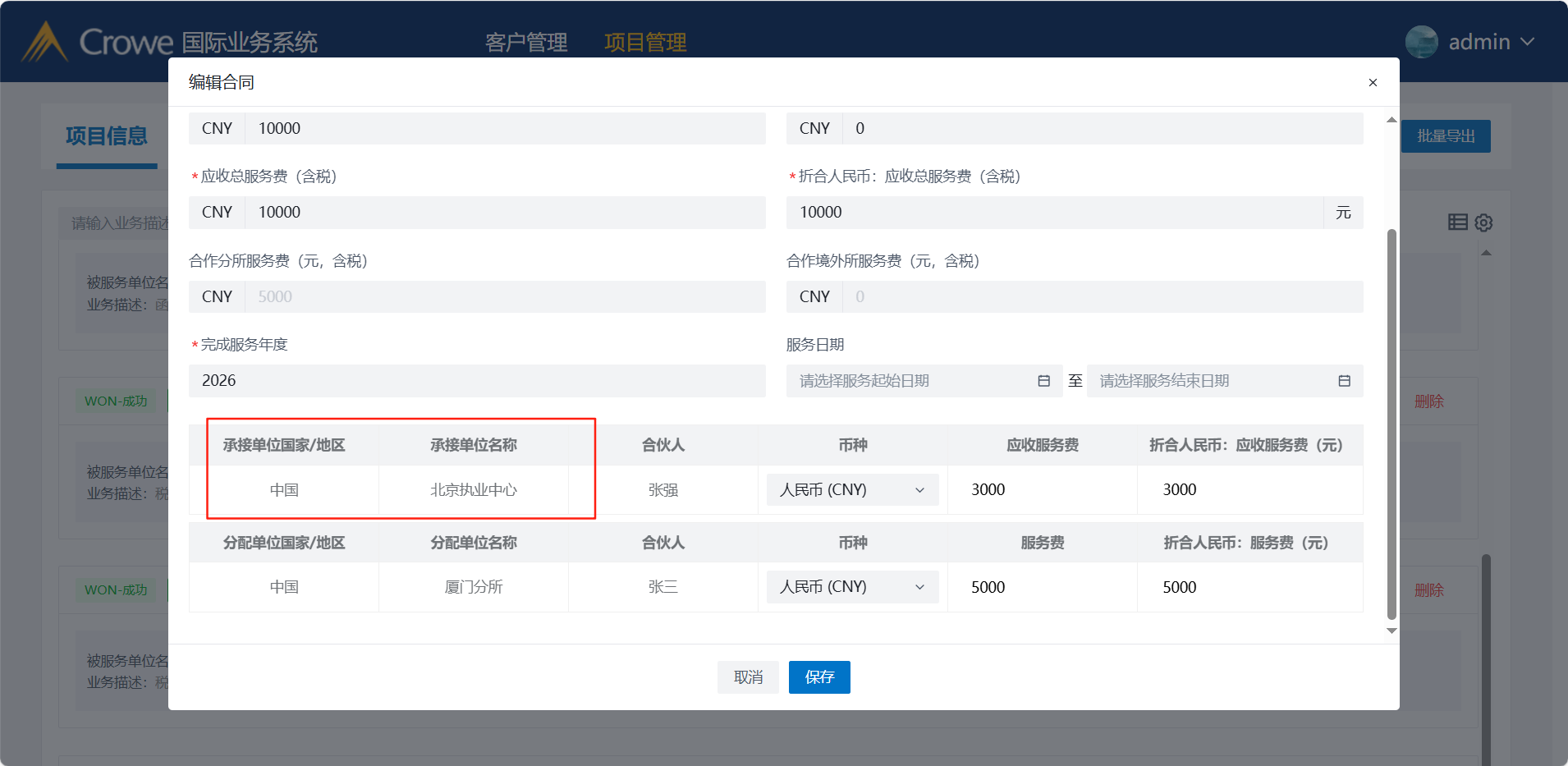Click the 服务日期 field label
The width and height of the screenshot is (1568, 766).
tap(815, 345)
